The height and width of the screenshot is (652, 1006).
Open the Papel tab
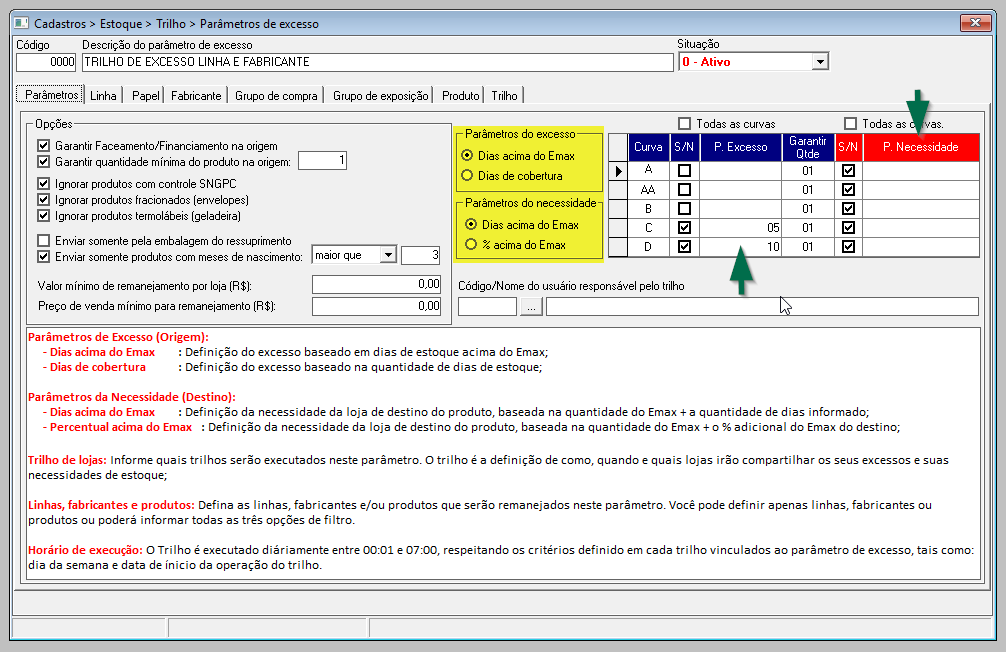tap(146, 96)
